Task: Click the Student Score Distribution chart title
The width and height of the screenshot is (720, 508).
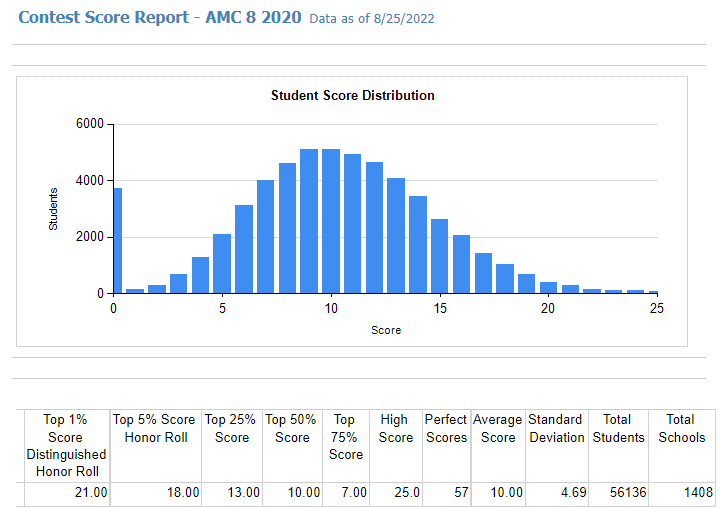Action: (352, 96)
